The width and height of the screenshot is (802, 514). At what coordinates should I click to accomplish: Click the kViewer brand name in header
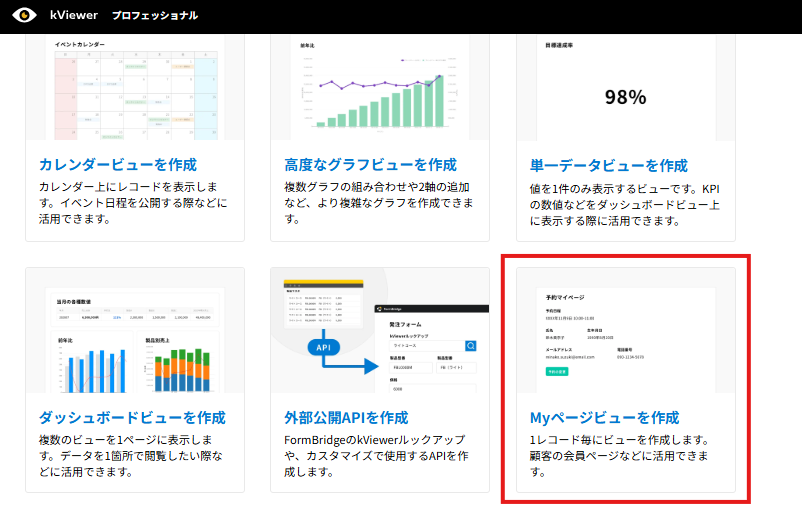pyautogui.click(x=73, y=16)
